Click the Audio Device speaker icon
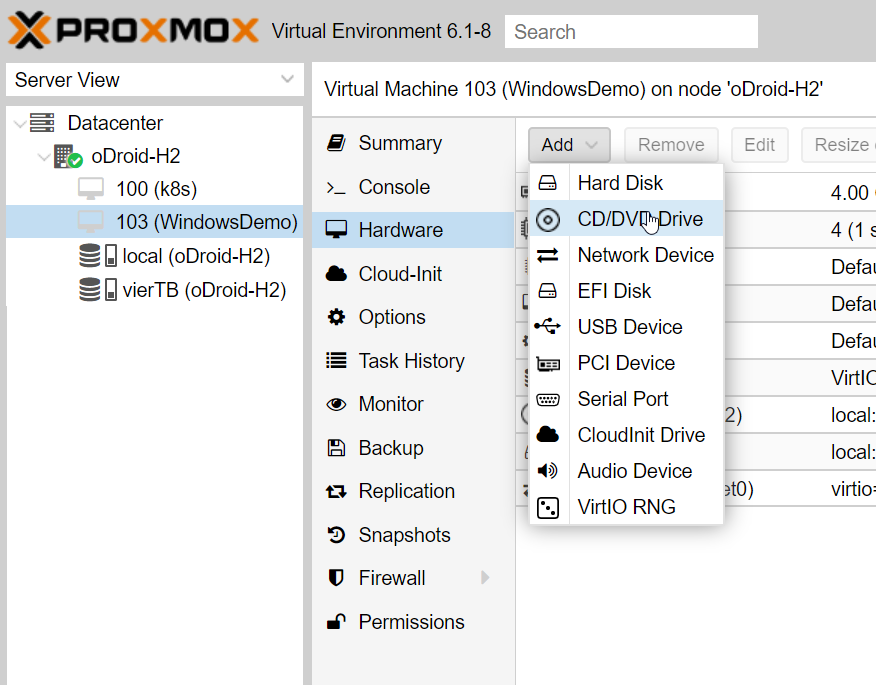The height and width of the screenshot is (685, 876). 548,471
